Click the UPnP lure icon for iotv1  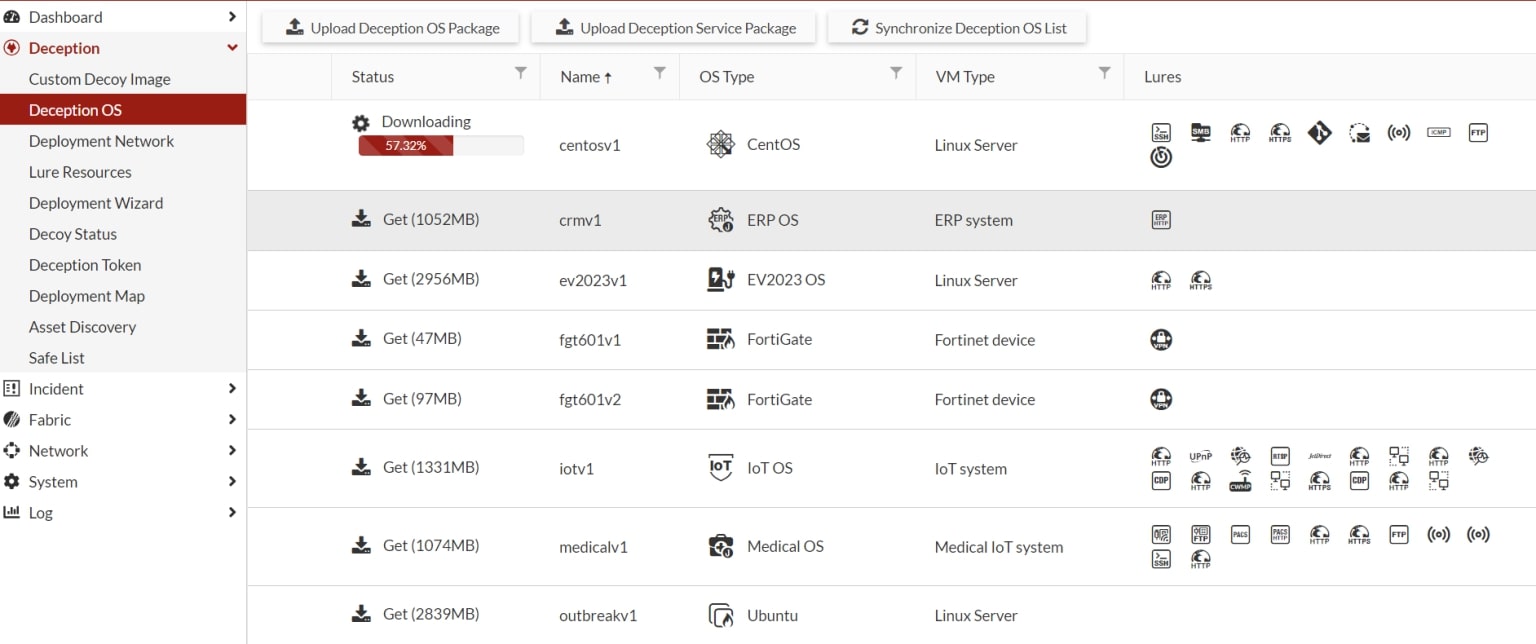click(1200, 456)
